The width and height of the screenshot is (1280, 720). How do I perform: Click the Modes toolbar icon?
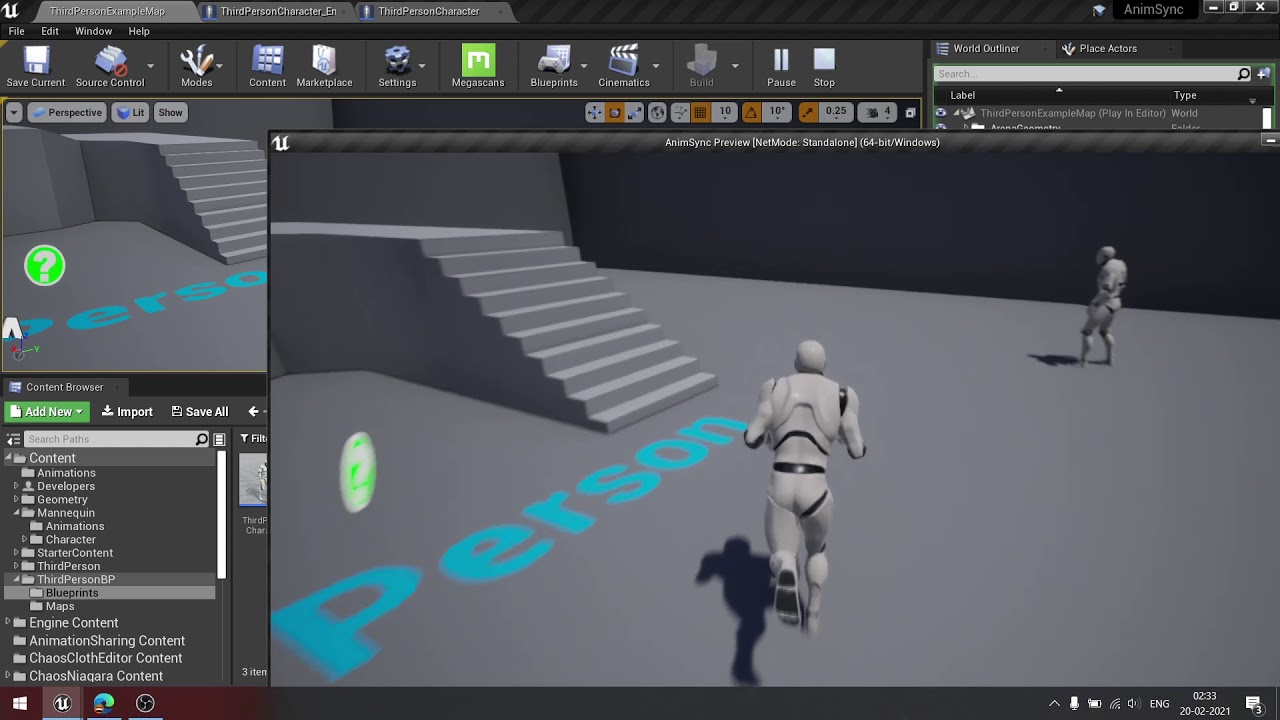pos(196,67)
